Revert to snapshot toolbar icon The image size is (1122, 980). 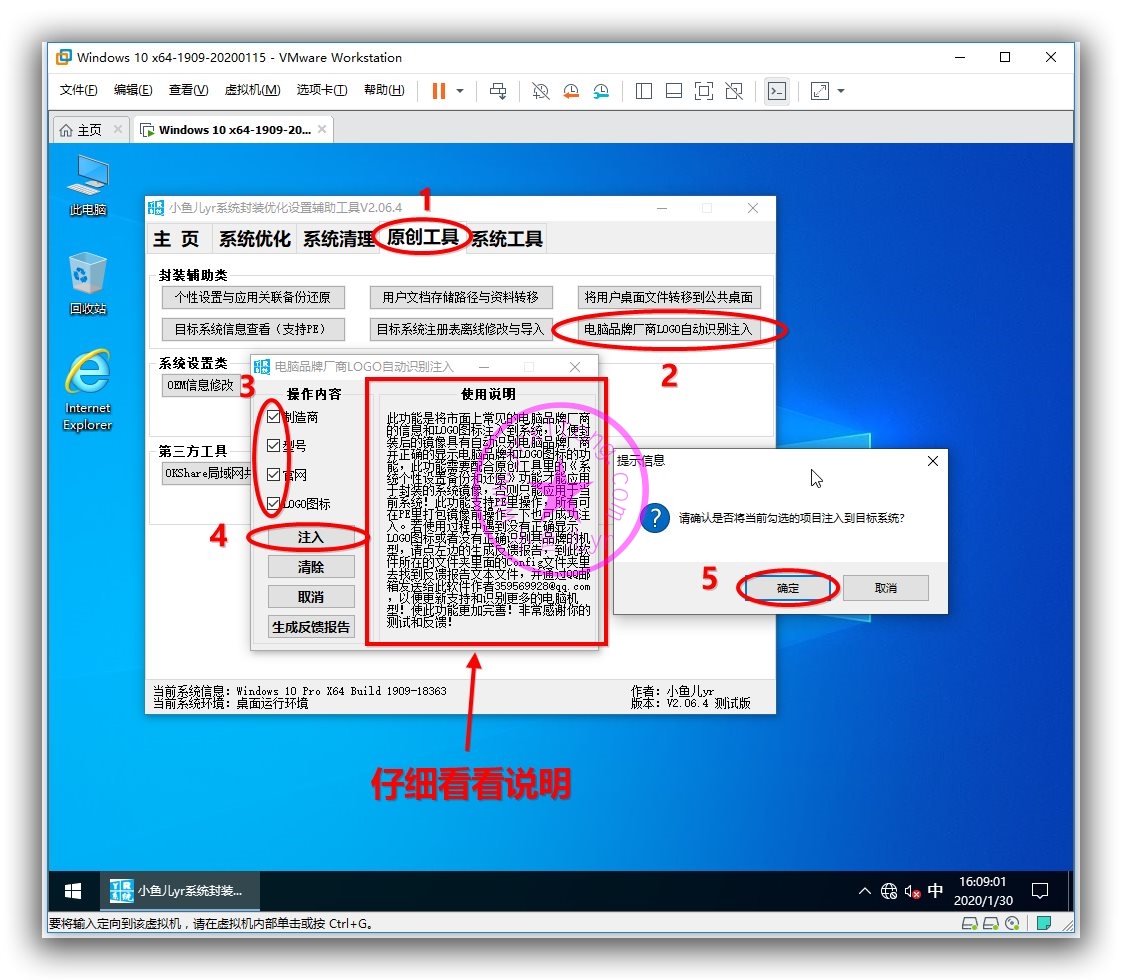[571, 91]
